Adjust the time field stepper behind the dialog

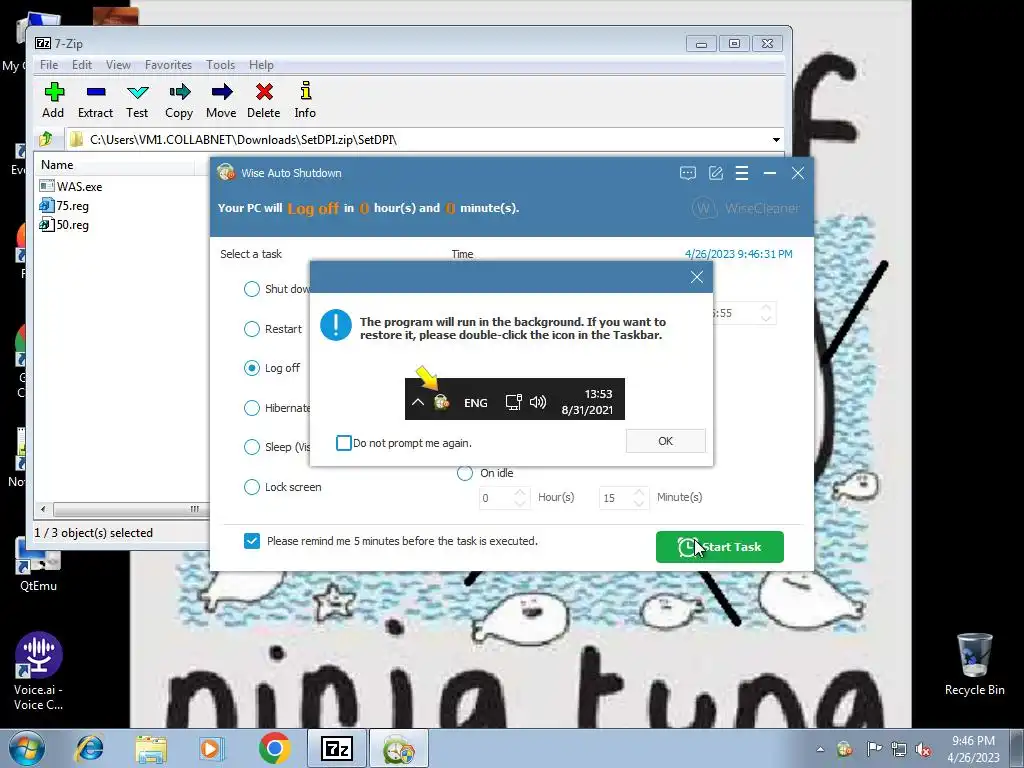pyautogui.click(x=766, y=313)
